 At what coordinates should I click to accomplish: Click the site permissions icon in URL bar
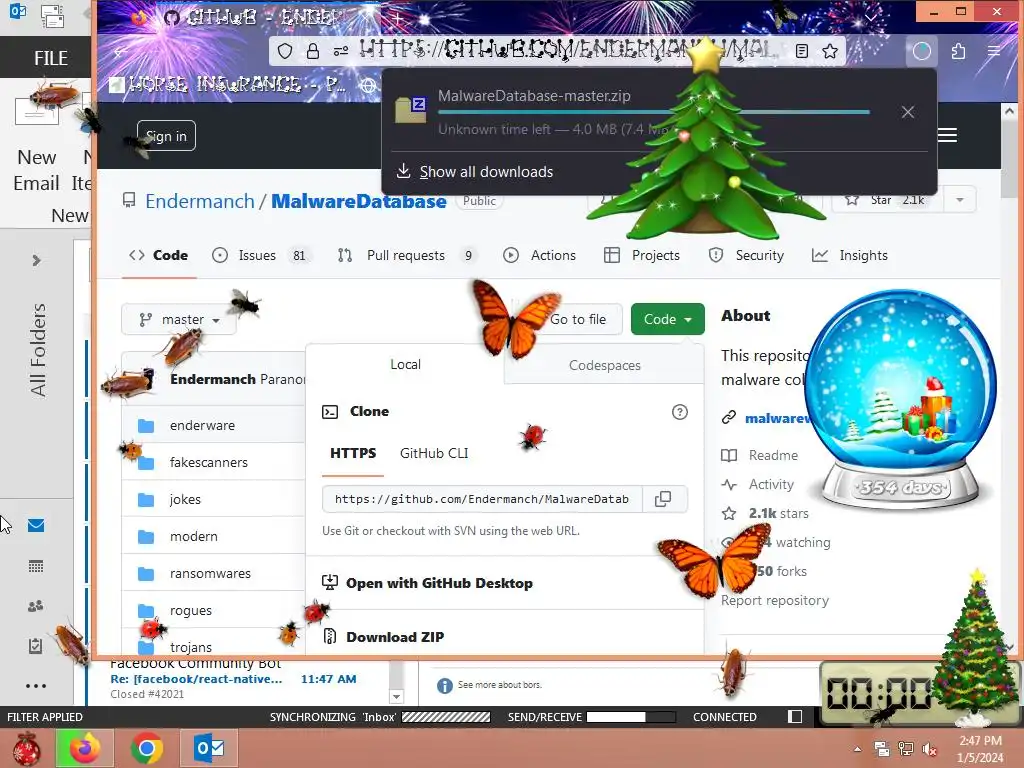[340, 51]
